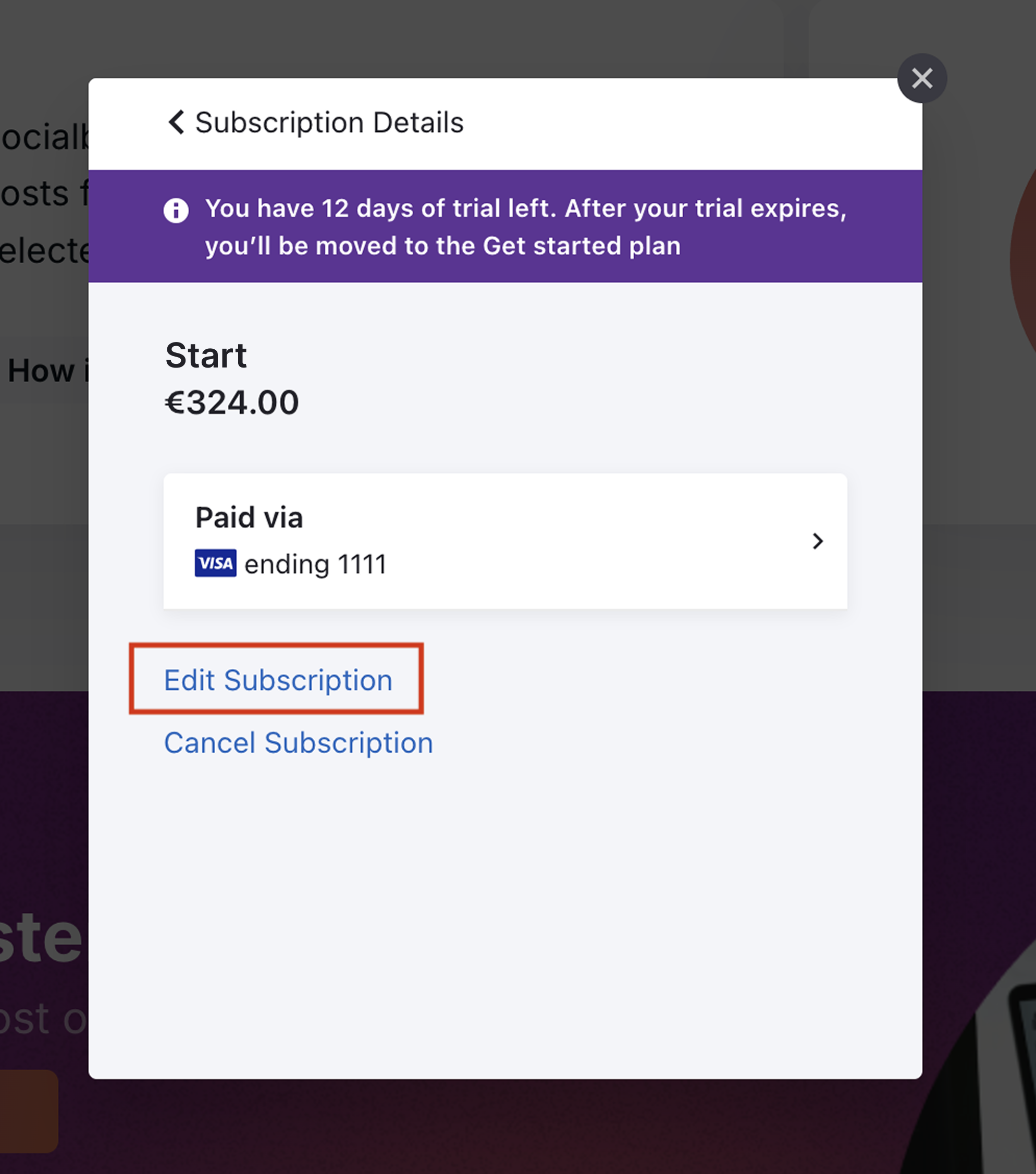Click the dimmed 'ocialb' text behind dialog
This screenshot has height=1174, width=1036.
tap(45, 137)
